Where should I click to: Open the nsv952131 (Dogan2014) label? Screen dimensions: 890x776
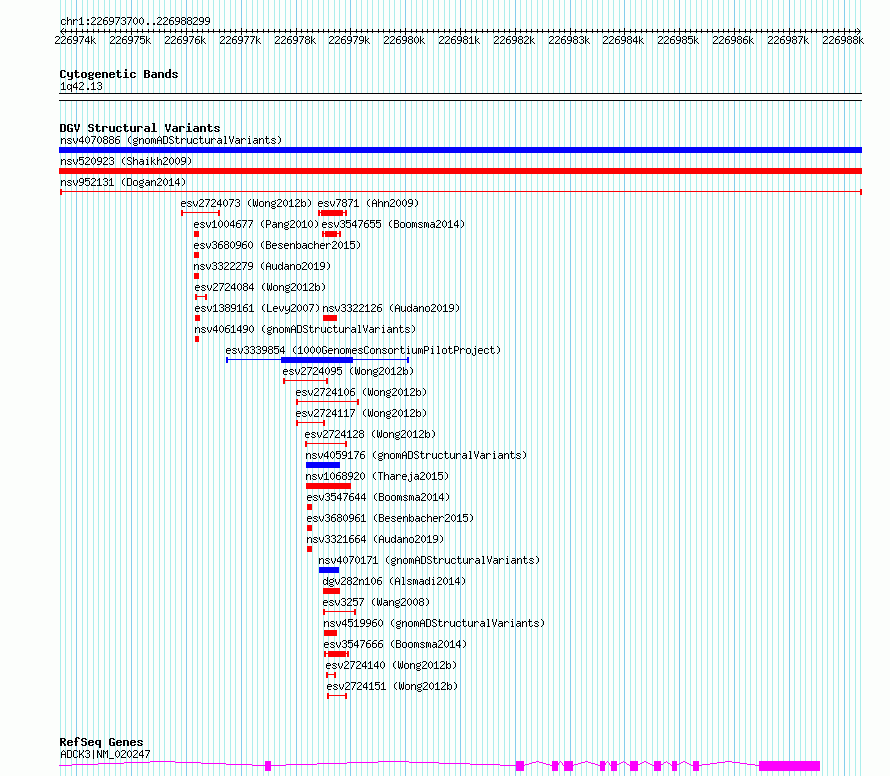pos(123,182)
